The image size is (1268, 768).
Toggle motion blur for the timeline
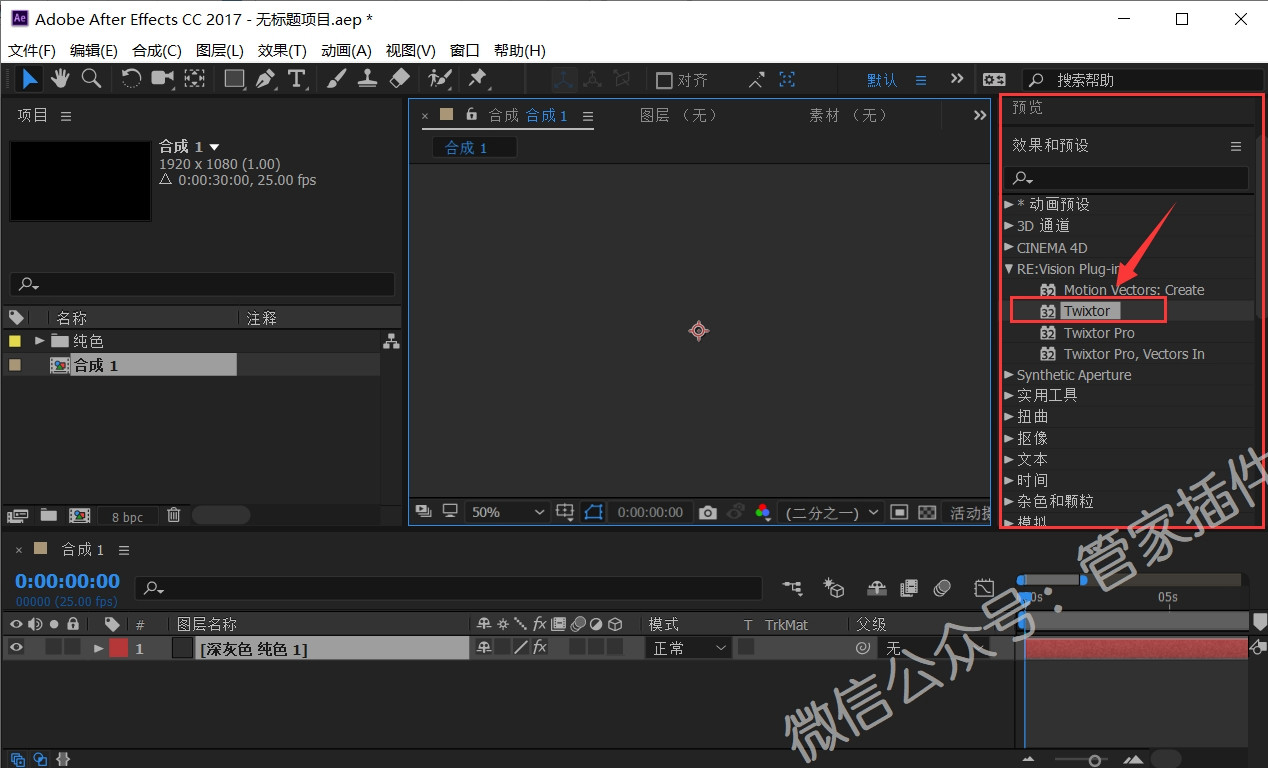pyautogui.click(x=942, y=588)
